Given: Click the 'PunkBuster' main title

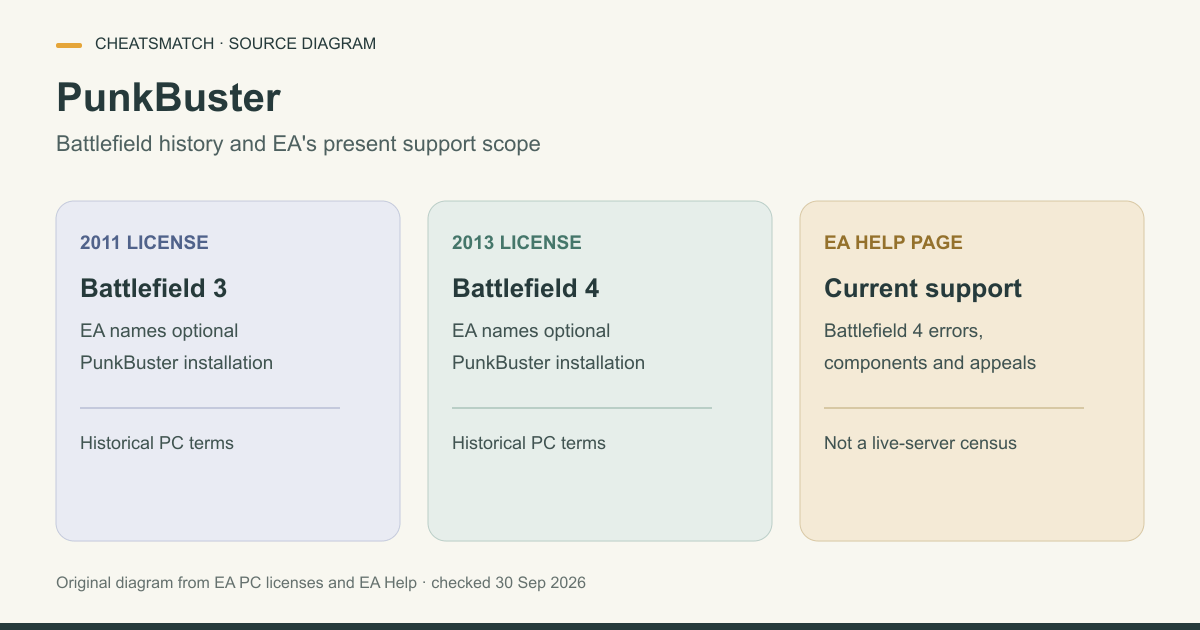Looking at the screenshot, I should [168, 97].
